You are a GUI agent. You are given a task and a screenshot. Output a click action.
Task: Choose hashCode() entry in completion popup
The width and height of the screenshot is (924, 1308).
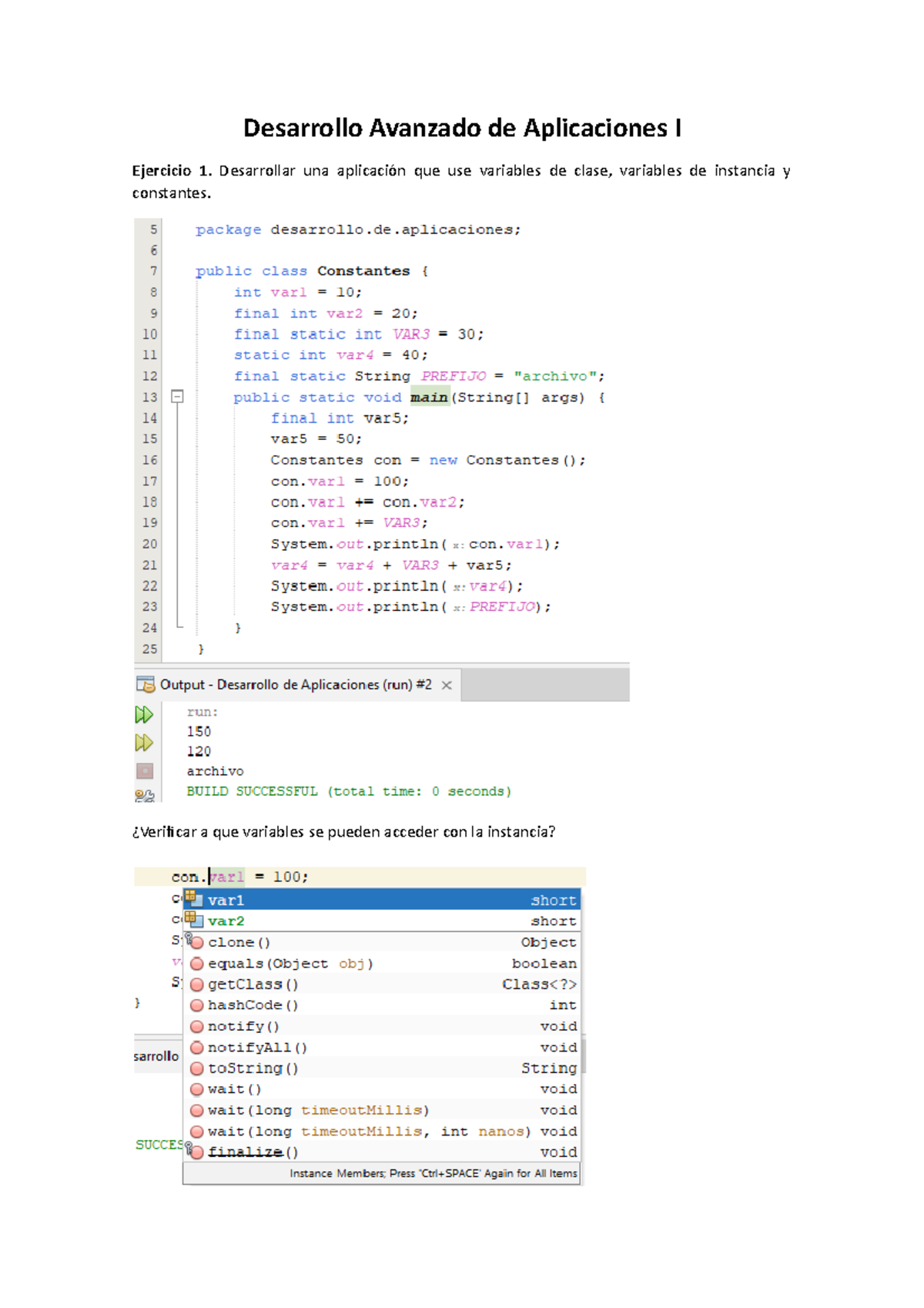coord(381,1004)
